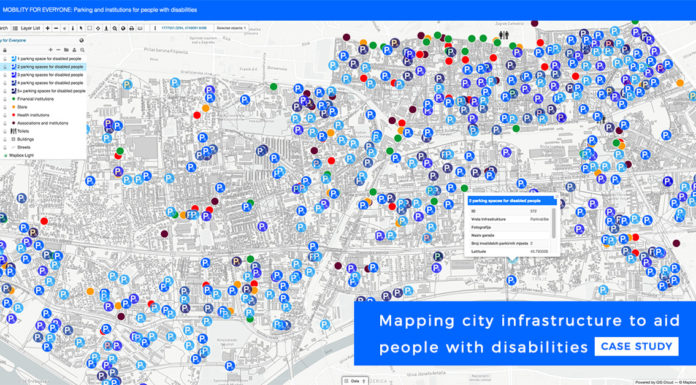Click the magnifier search toolbar icon
The image size is (696, 385).
tap(115, 28)
